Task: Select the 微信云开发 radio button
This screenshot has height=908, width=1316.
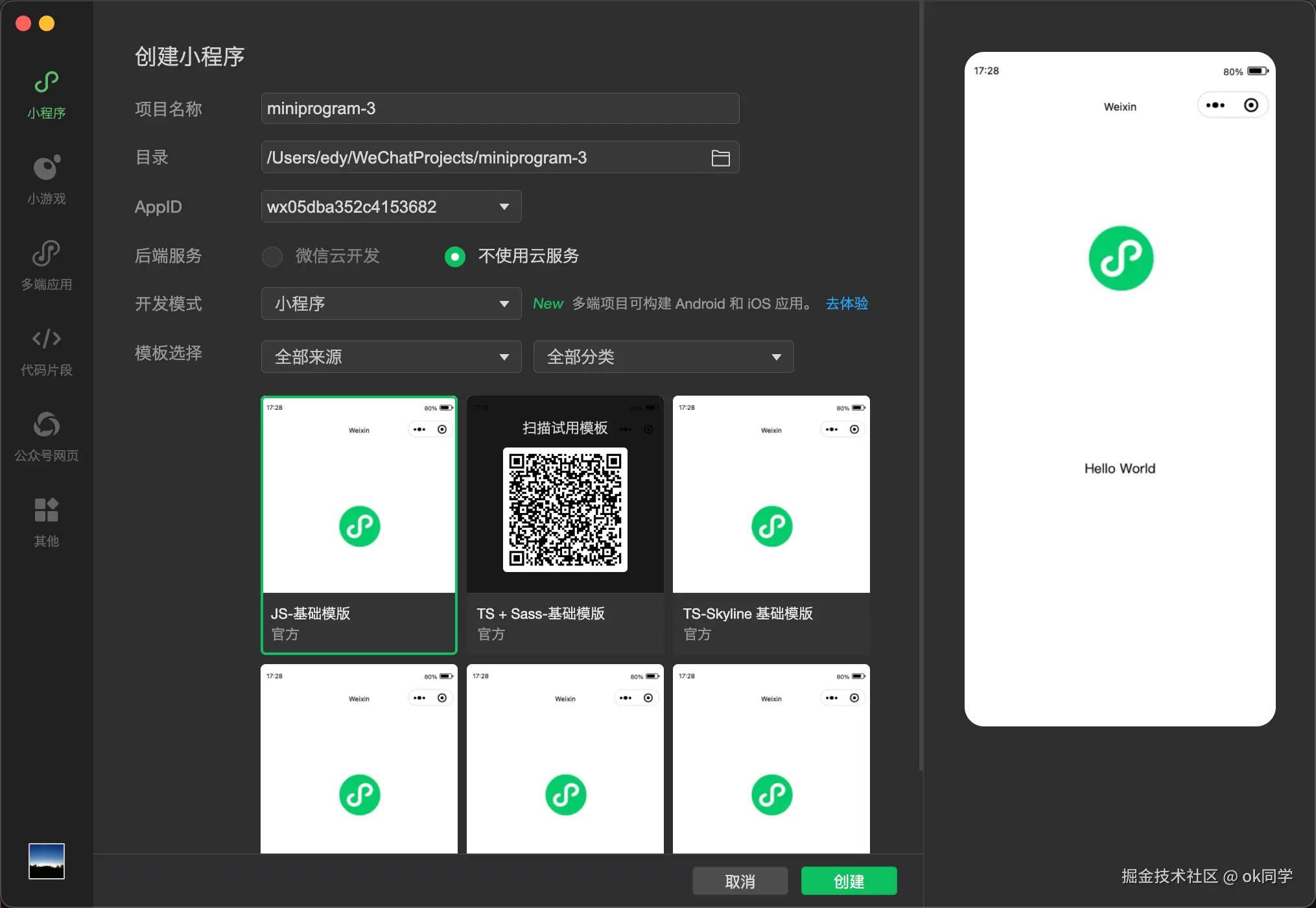Action: [272, 256]
